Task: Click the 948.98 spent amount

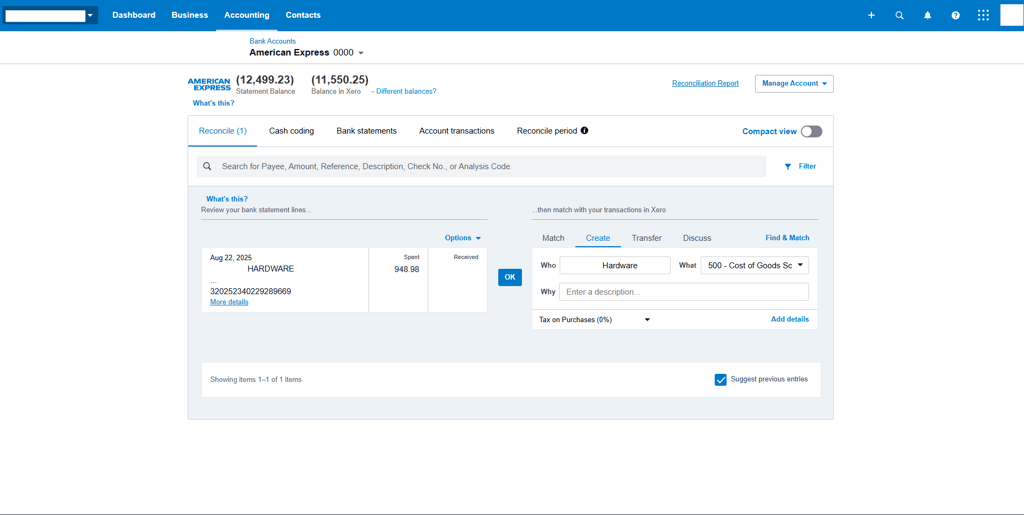Action: [x=407, y=269]
